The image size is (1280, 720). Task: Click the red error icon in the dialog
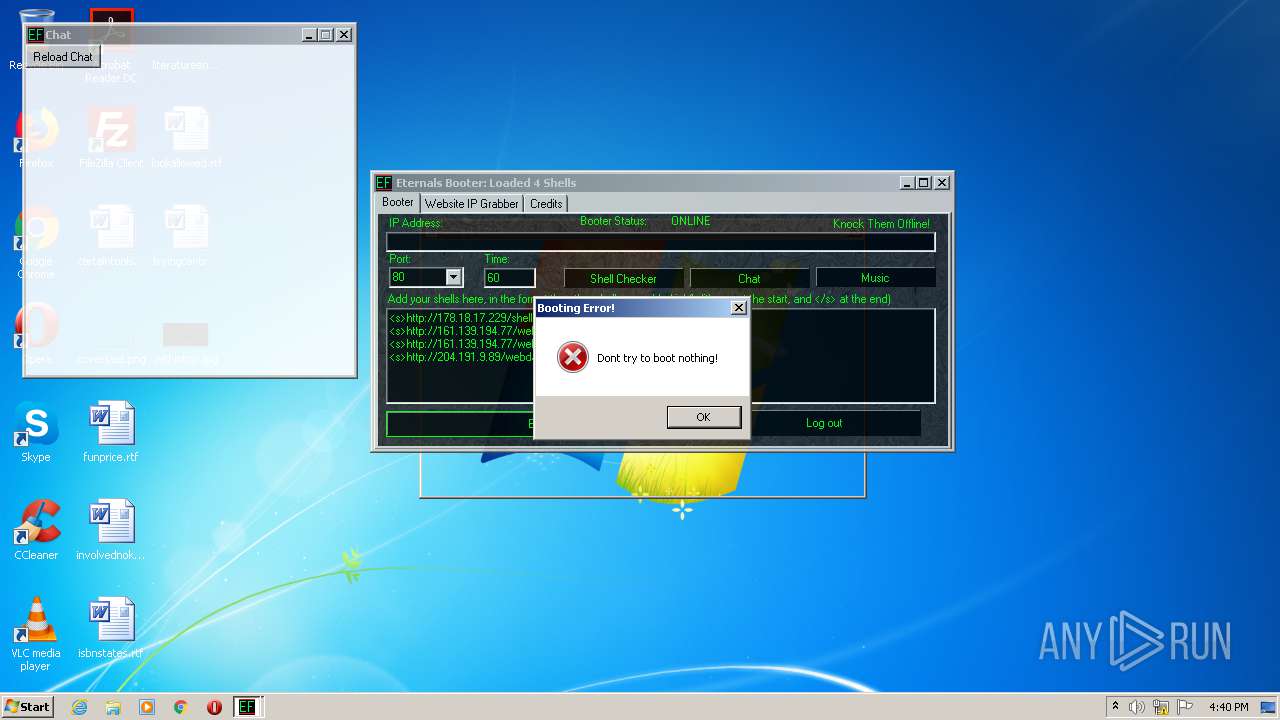pos(573,357)
